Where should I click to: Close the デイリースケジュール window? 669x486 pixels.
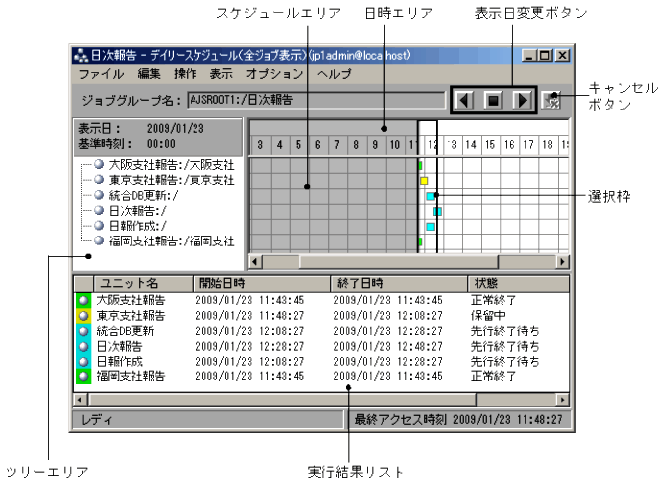(x=563, y=56)
